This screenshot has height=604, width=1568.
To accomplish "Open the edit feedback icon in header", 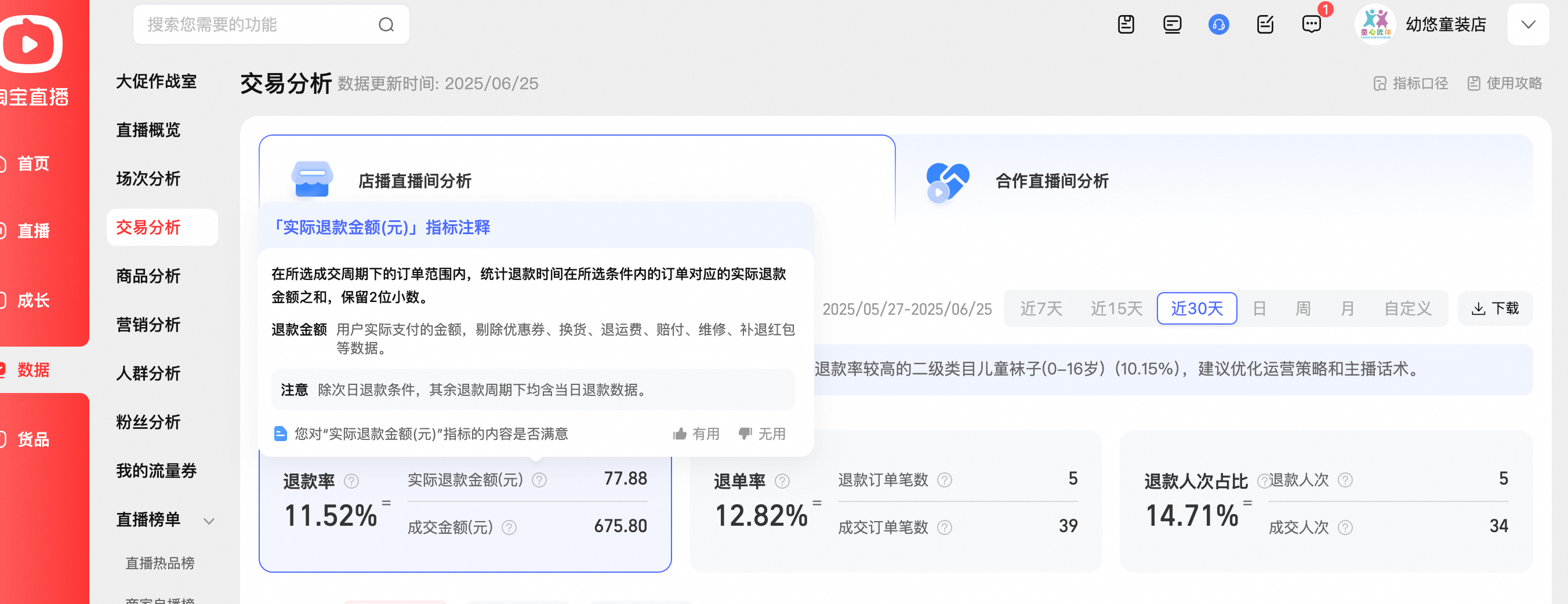I will [1265, 24].
